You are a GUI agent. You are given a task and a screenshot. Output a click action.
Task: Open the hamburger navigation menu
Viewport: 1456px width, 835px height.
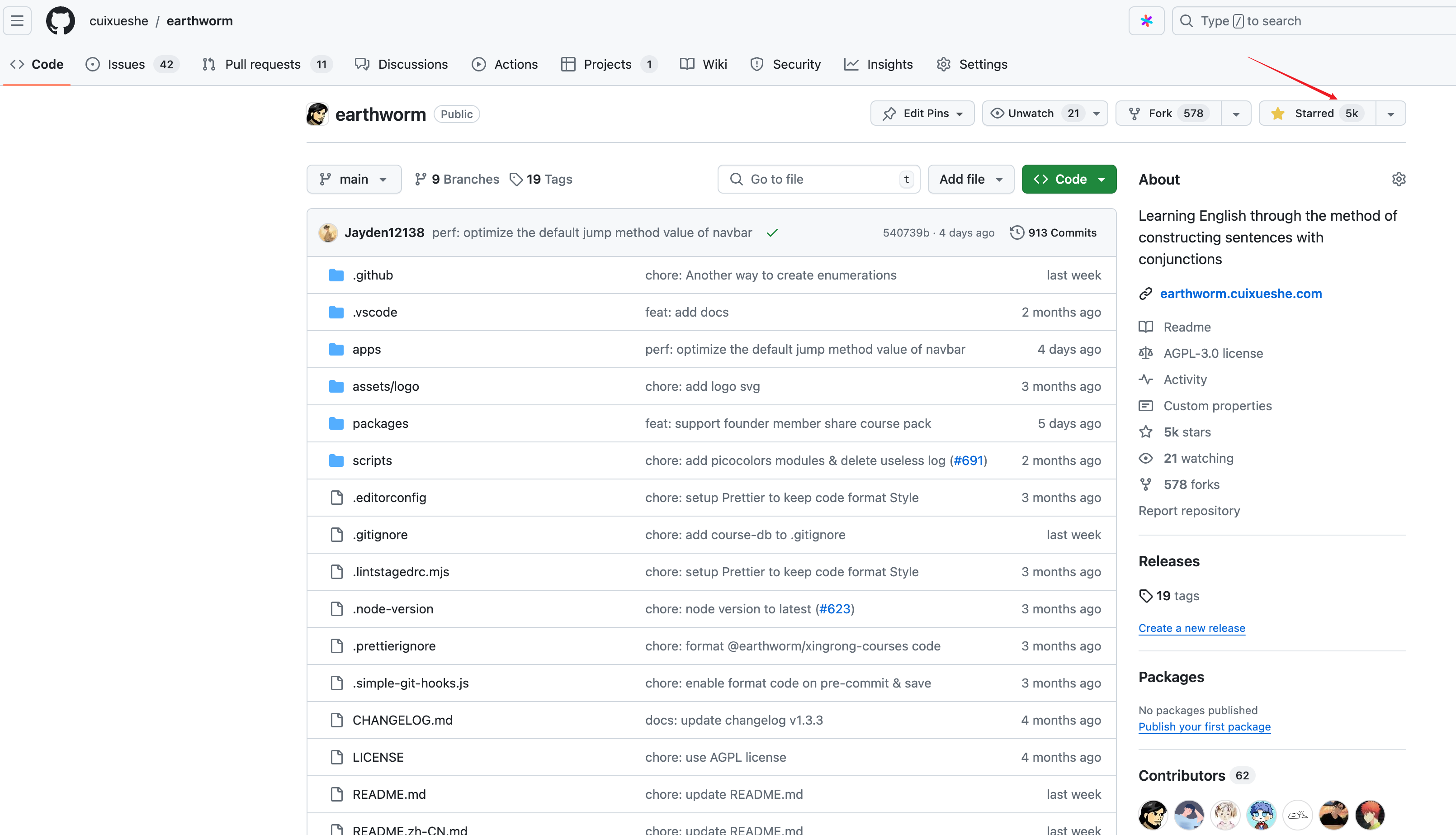[x=17, y=21]
